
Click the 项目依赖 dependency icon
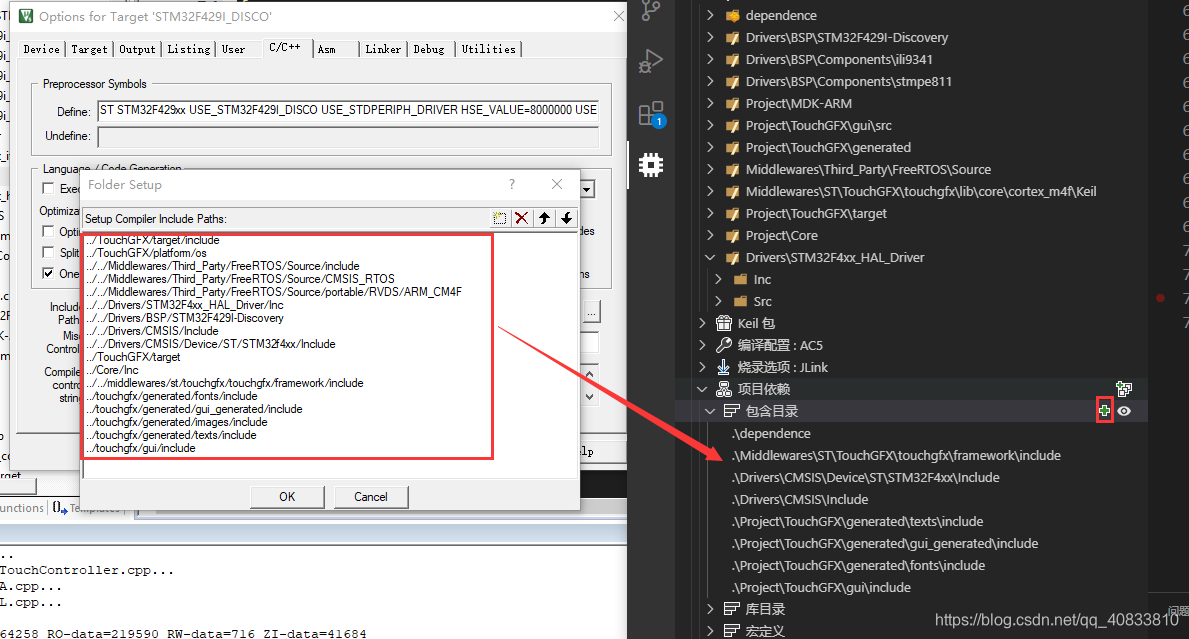[724, 389]
